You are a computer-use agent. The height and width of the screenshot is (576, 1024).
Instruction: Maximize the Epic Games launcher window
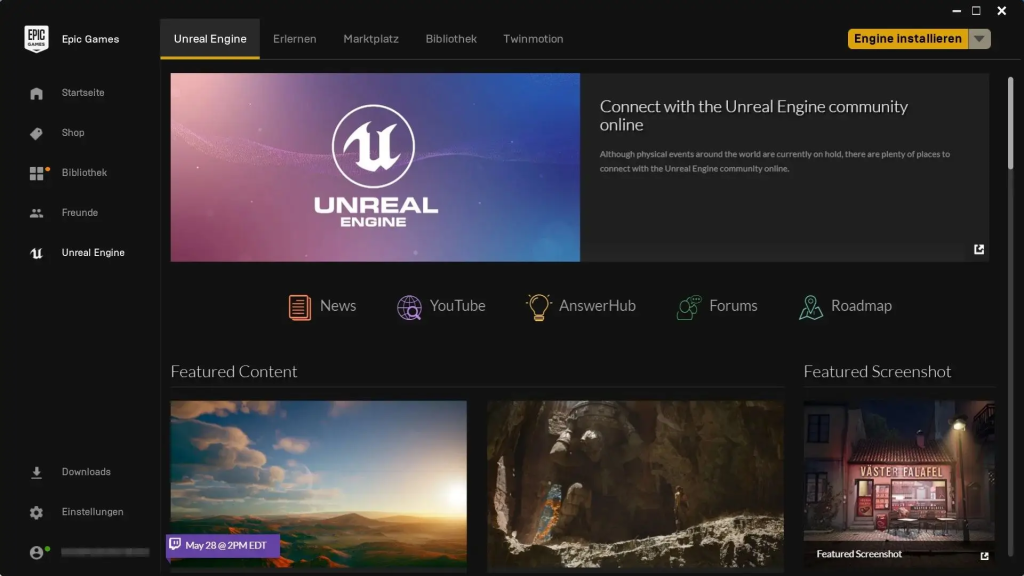coord(976,11)
